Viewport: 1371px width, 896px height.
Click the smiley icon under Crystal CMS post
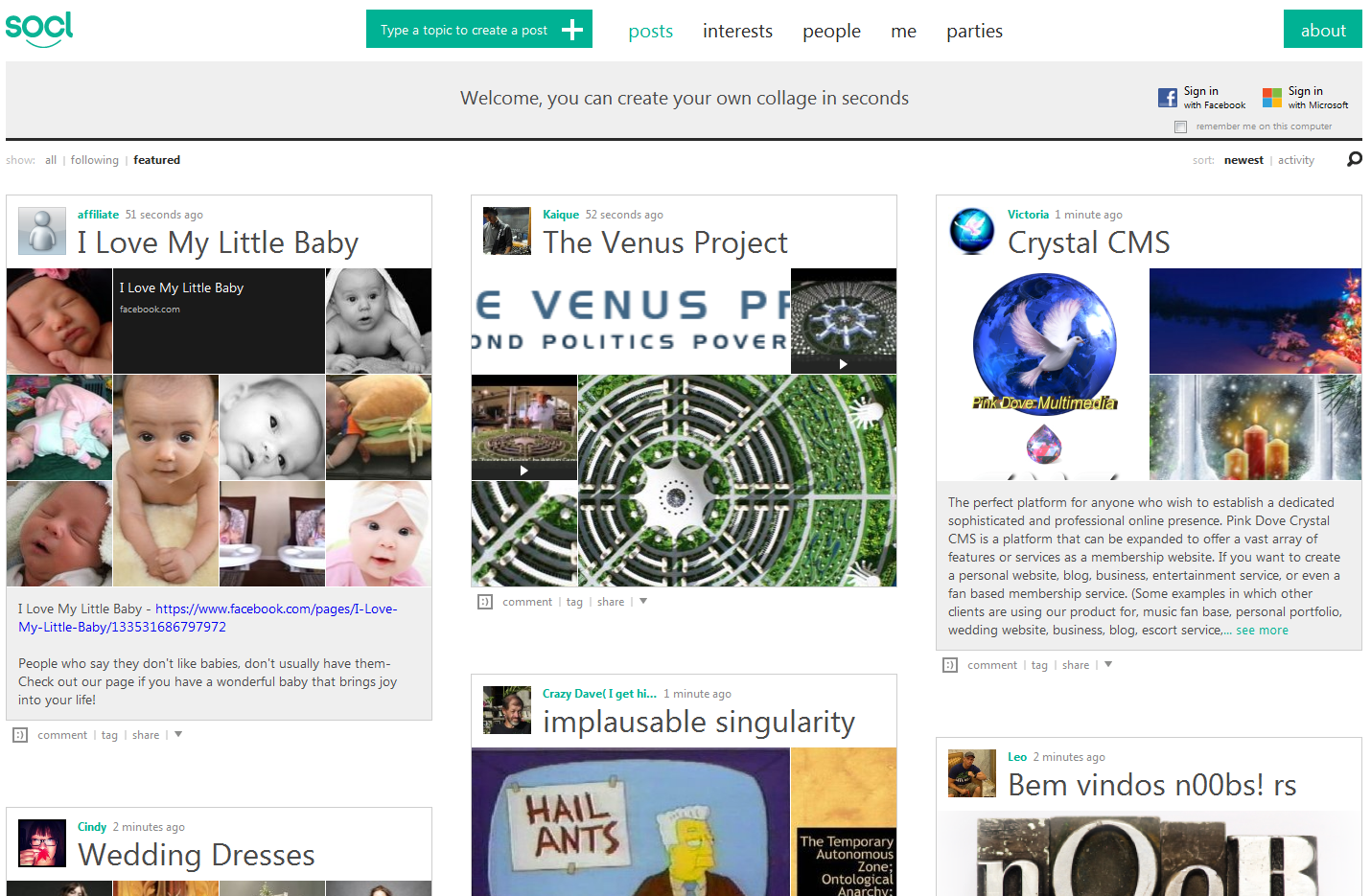[x=950, y=665]
